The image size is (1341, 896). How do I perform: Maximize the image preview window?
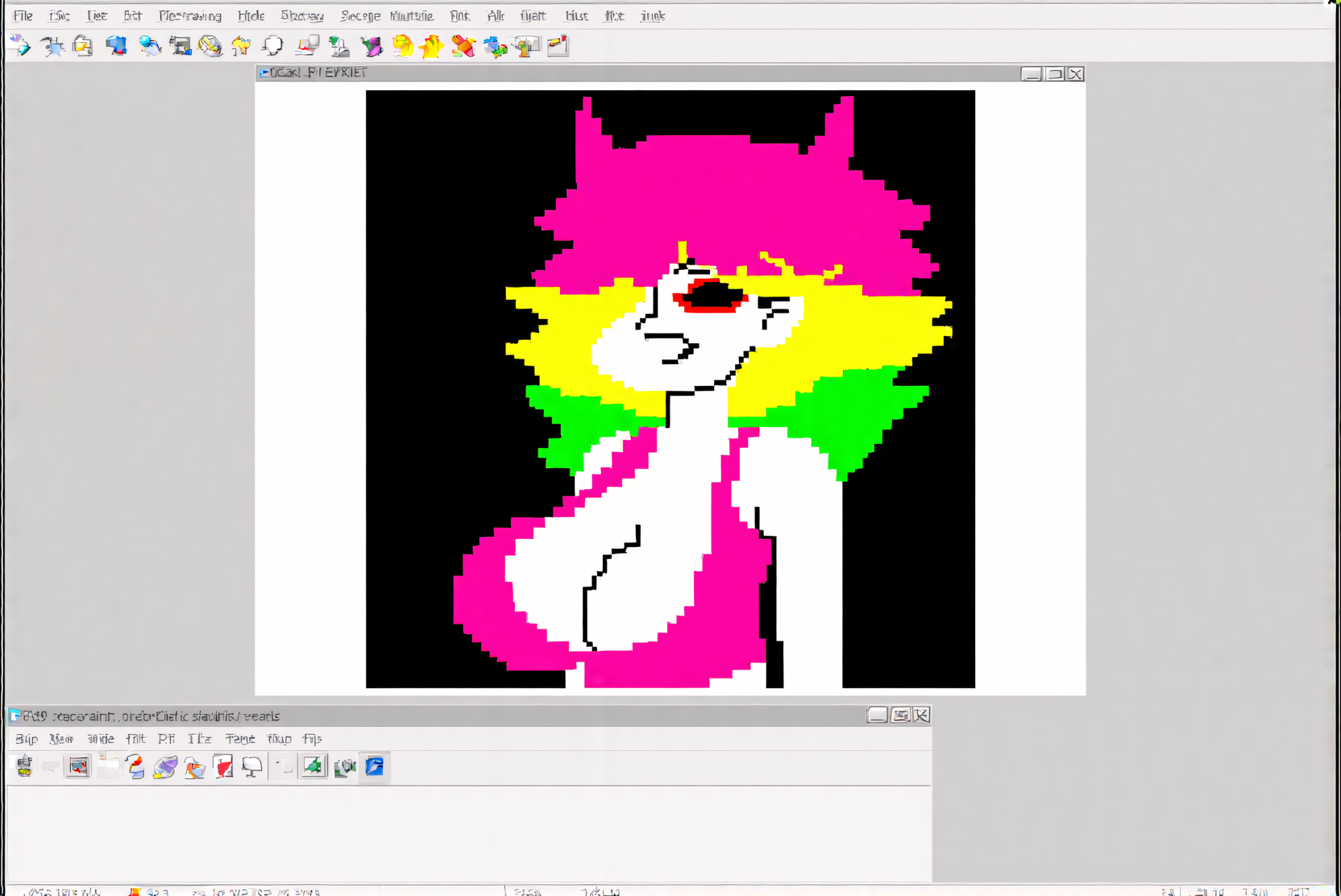1054,74
